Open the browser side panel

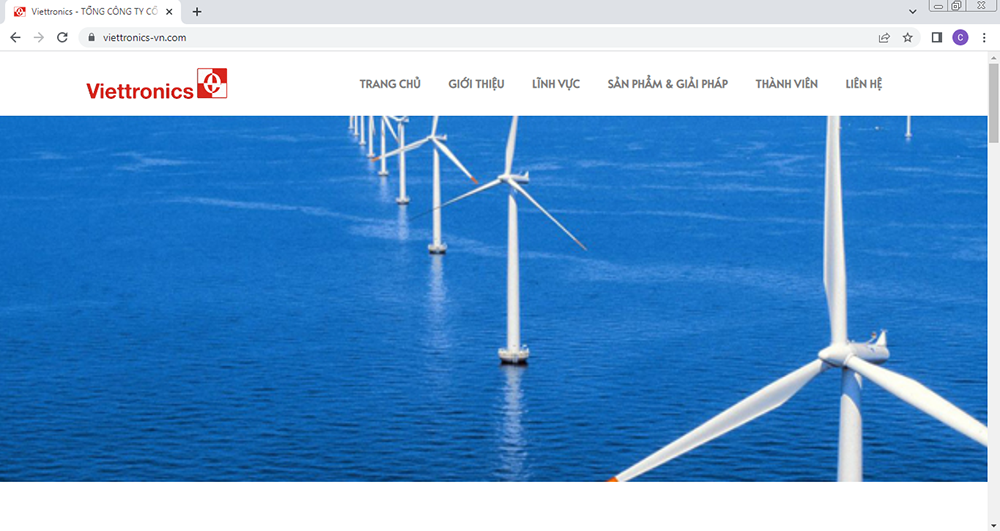[x=936, y=38]
